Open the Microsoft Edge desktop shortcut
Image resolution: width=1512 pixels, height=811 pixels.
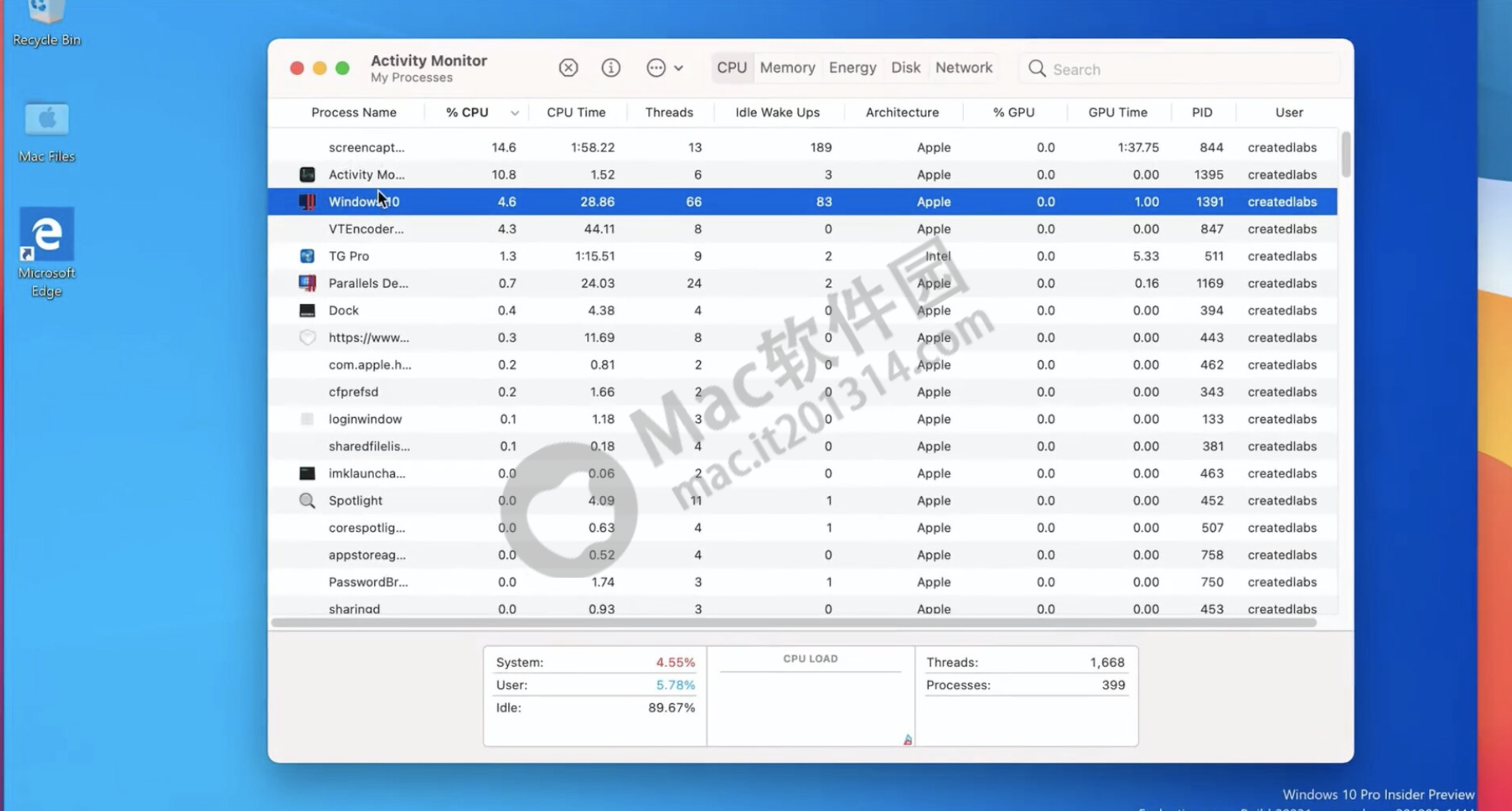pos(47,252)
